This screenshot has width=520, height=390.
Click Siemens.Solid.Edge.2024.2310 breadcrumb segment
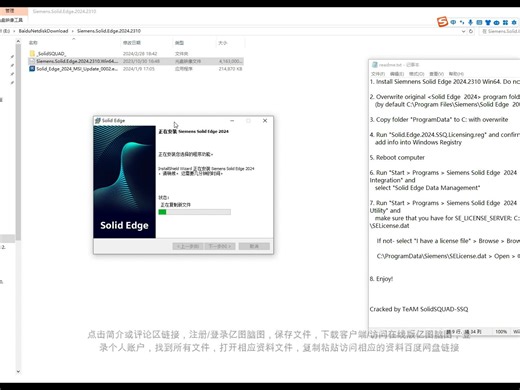tap(109, 31)
